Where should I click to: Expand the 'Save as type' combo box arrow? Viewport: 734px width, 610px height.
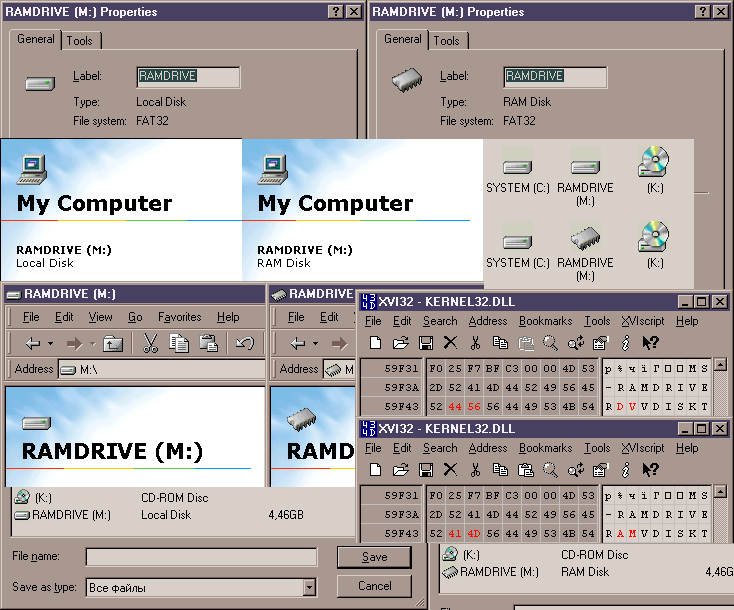(309, 587)
